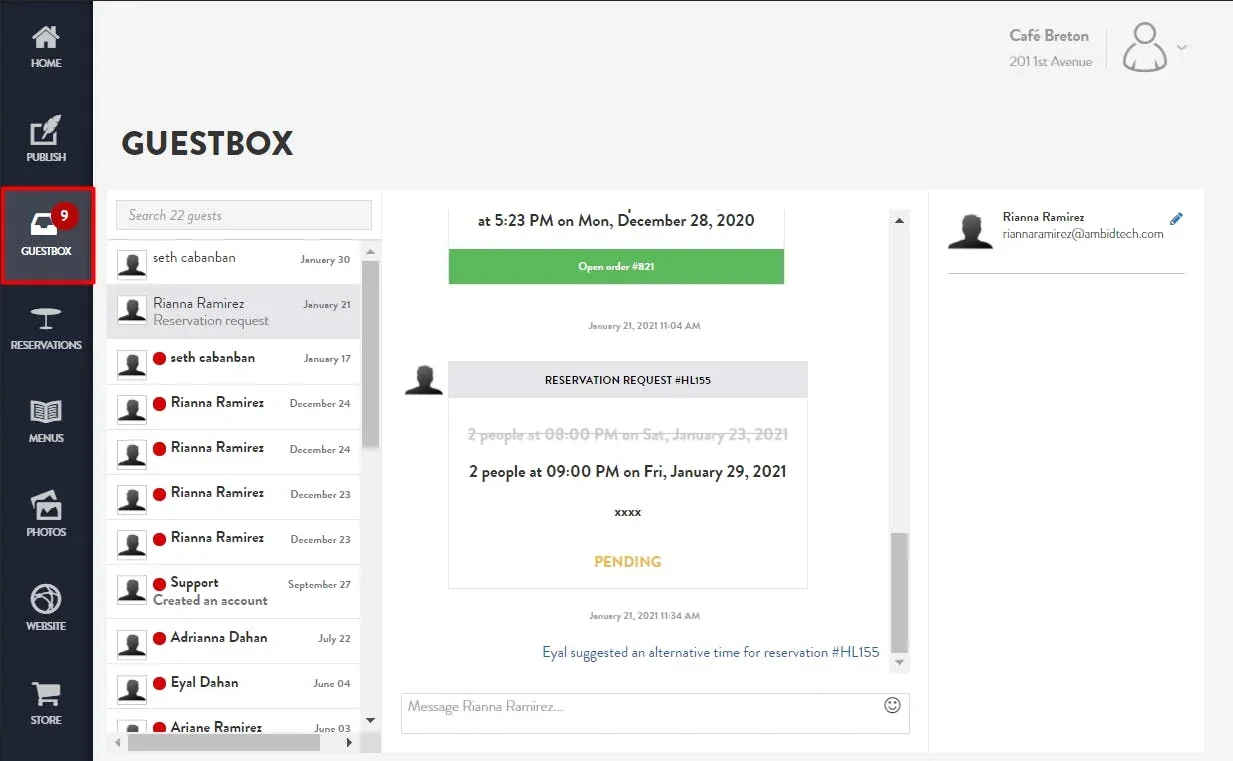Open the Reservations section
The image size is (1233, 761).
pyautogui.click(x=46, y=328)
